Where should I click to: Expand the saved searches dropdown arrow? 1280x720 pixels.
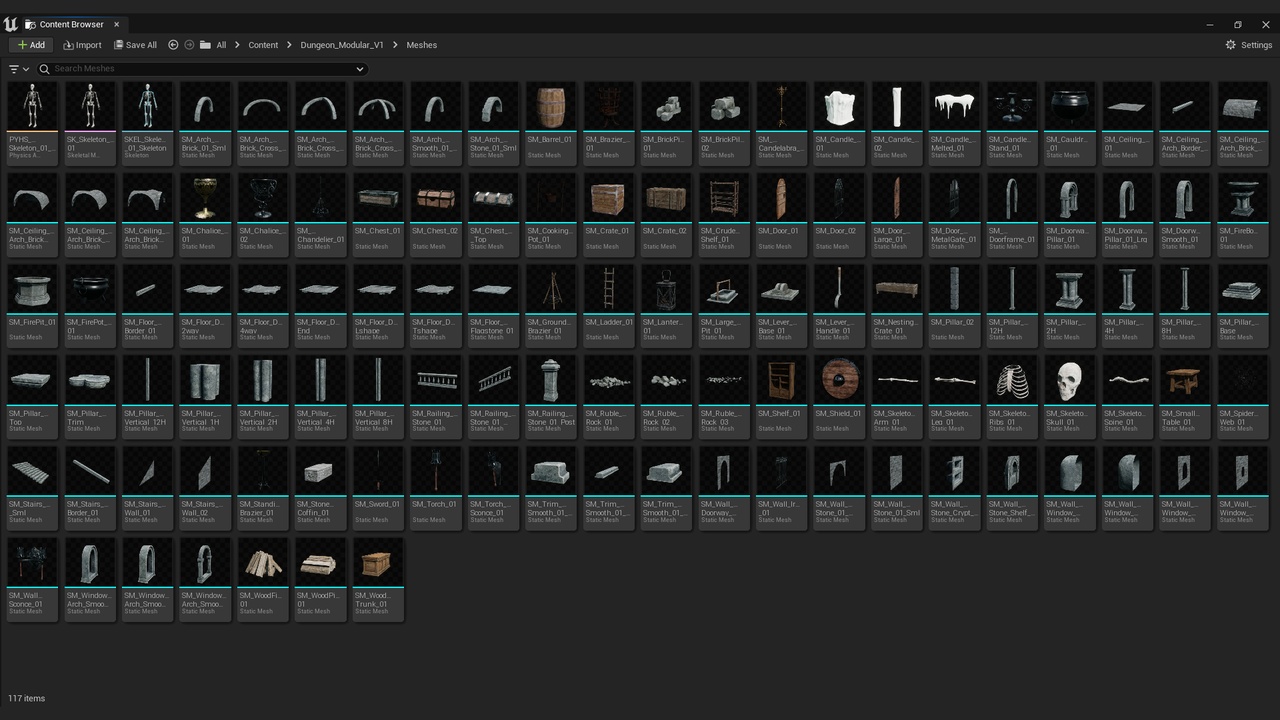tap(360, 69)
